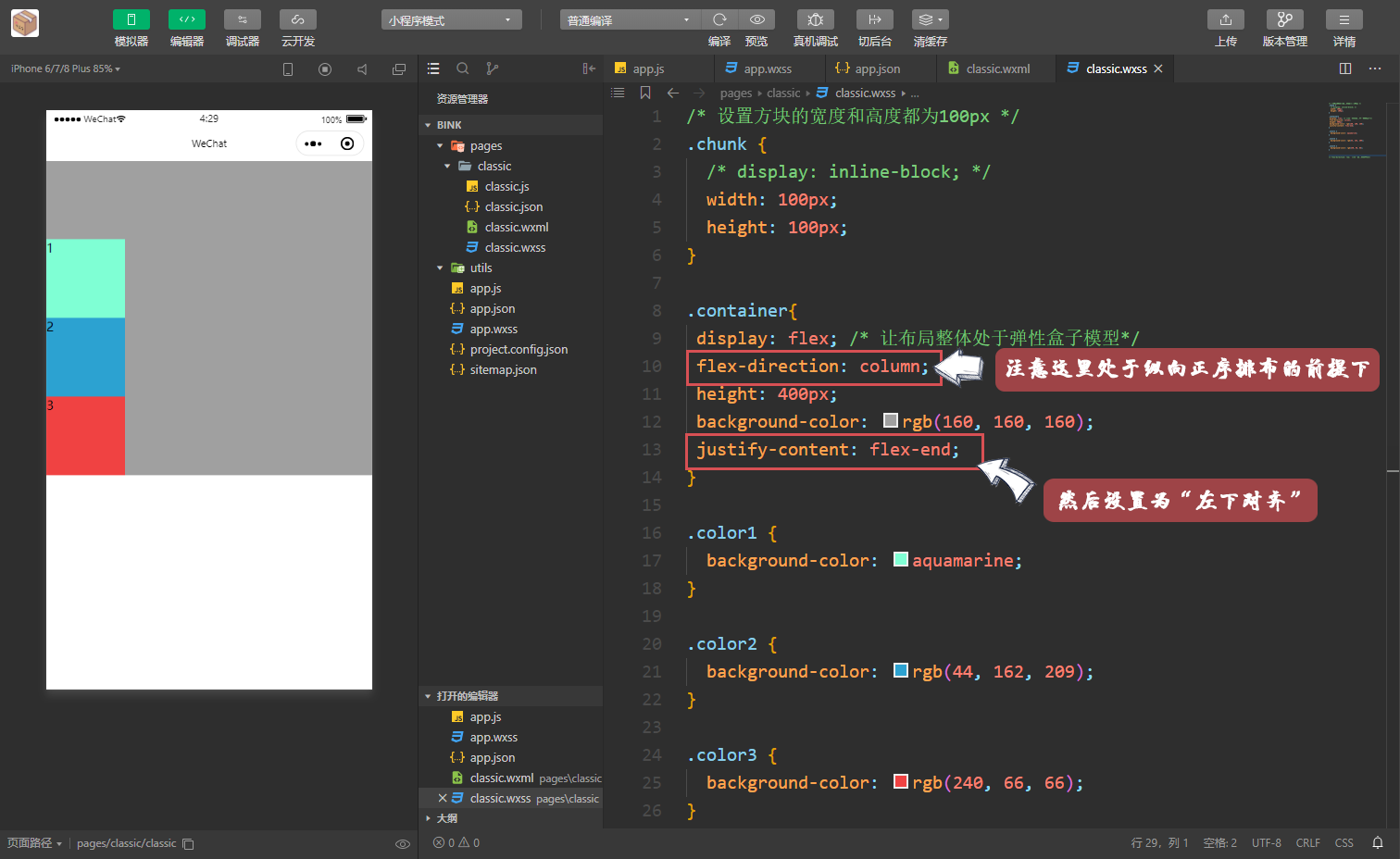Toggle page path visibility eye near 页面路径
The height and width of the screenshot is (859, 1400).
tap(403, 843)
